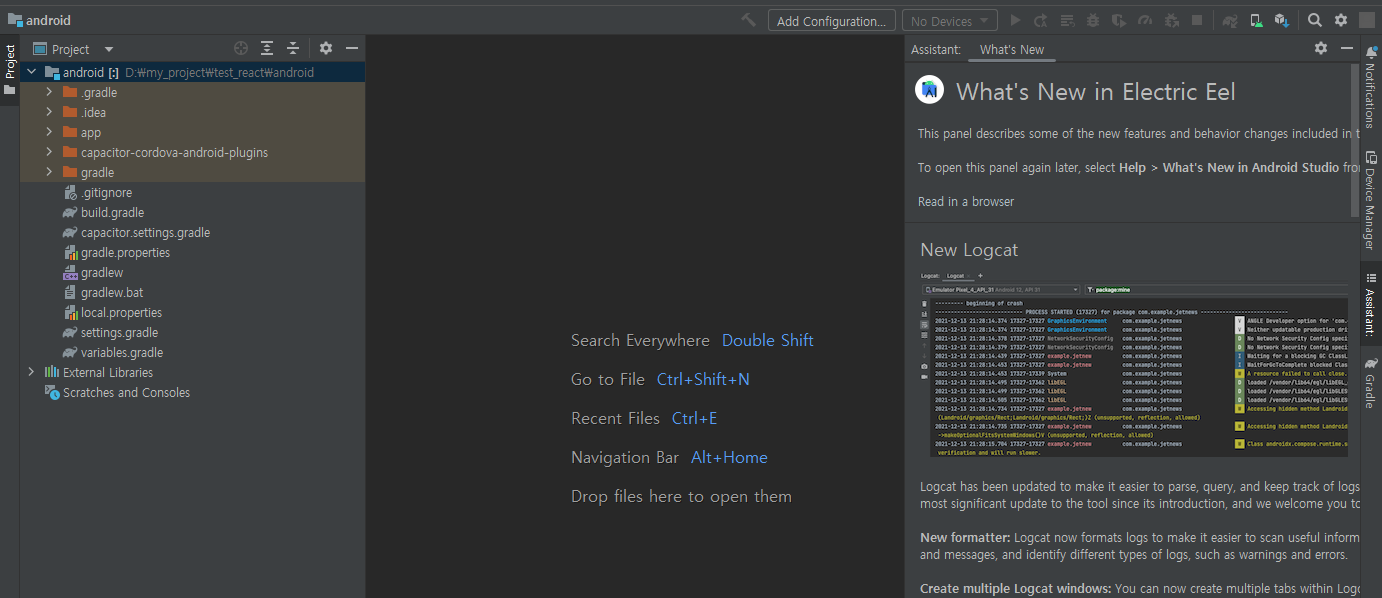The image size is (1382, 598).
Task: Click the user account icon at top right
Action: click(1367, 20)
